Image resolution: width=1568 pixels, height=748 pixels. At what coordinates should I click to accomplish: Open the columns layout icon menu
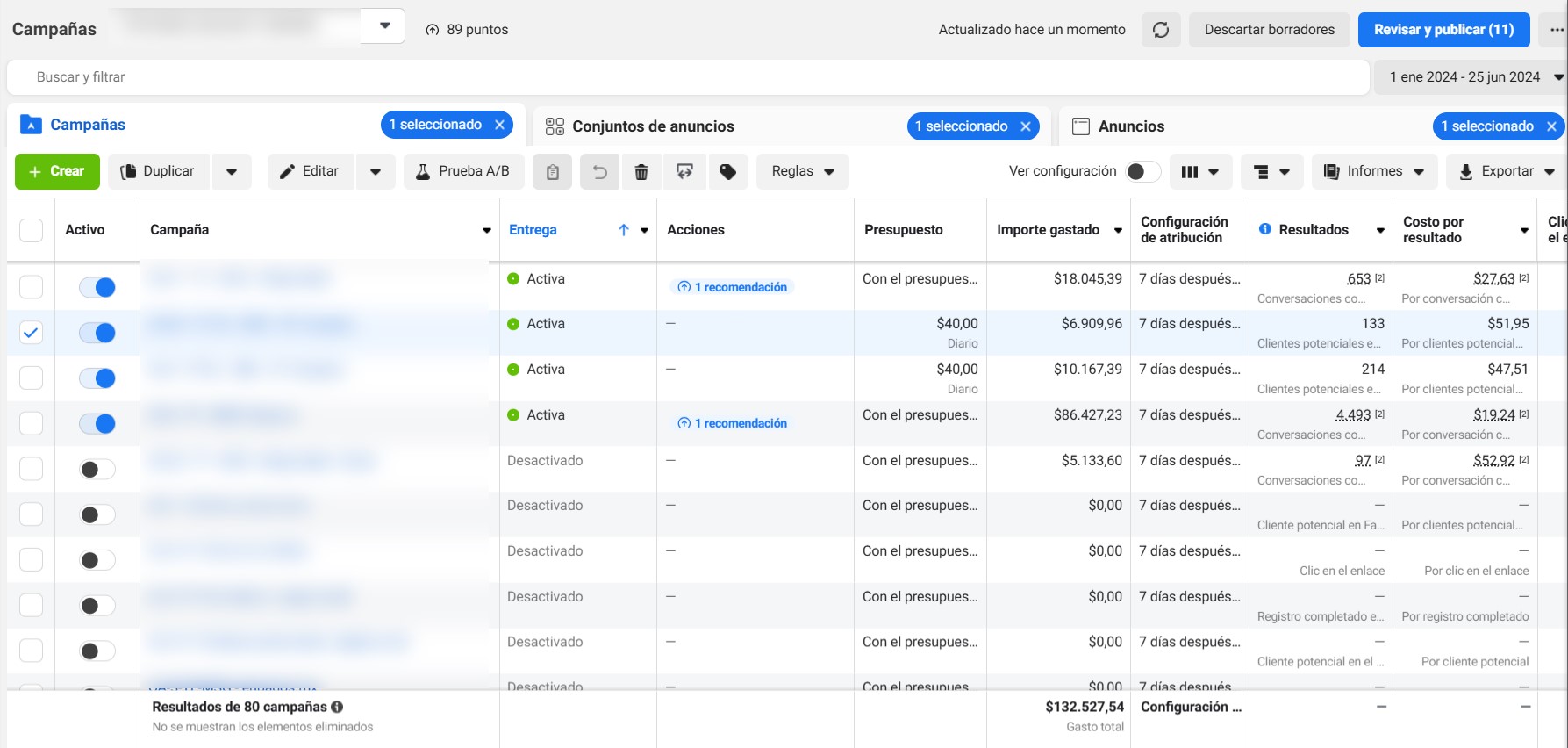click(x=1199, y=172)
